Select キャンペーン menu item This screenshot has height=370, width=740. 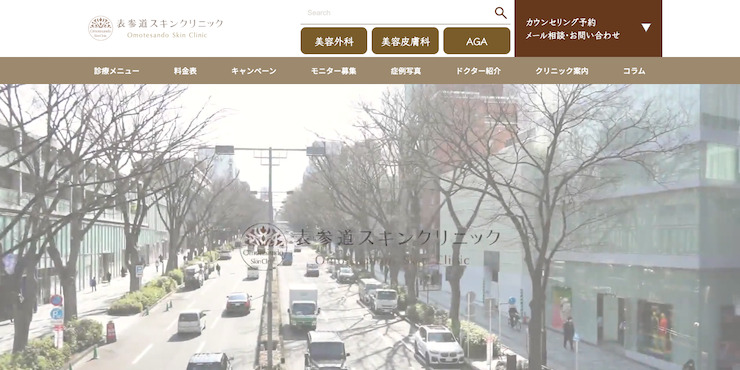(254, 71)
